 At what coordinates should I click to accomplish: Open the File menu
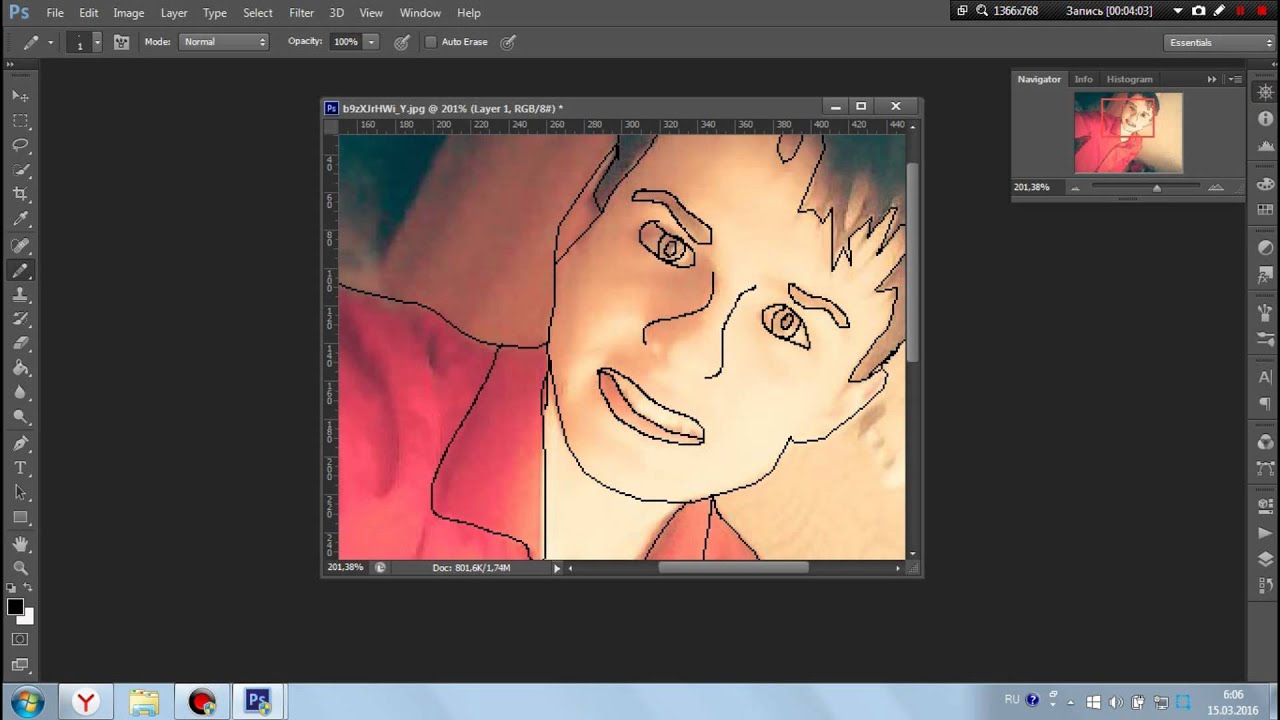pyautogui.click(x=55, y=13)
